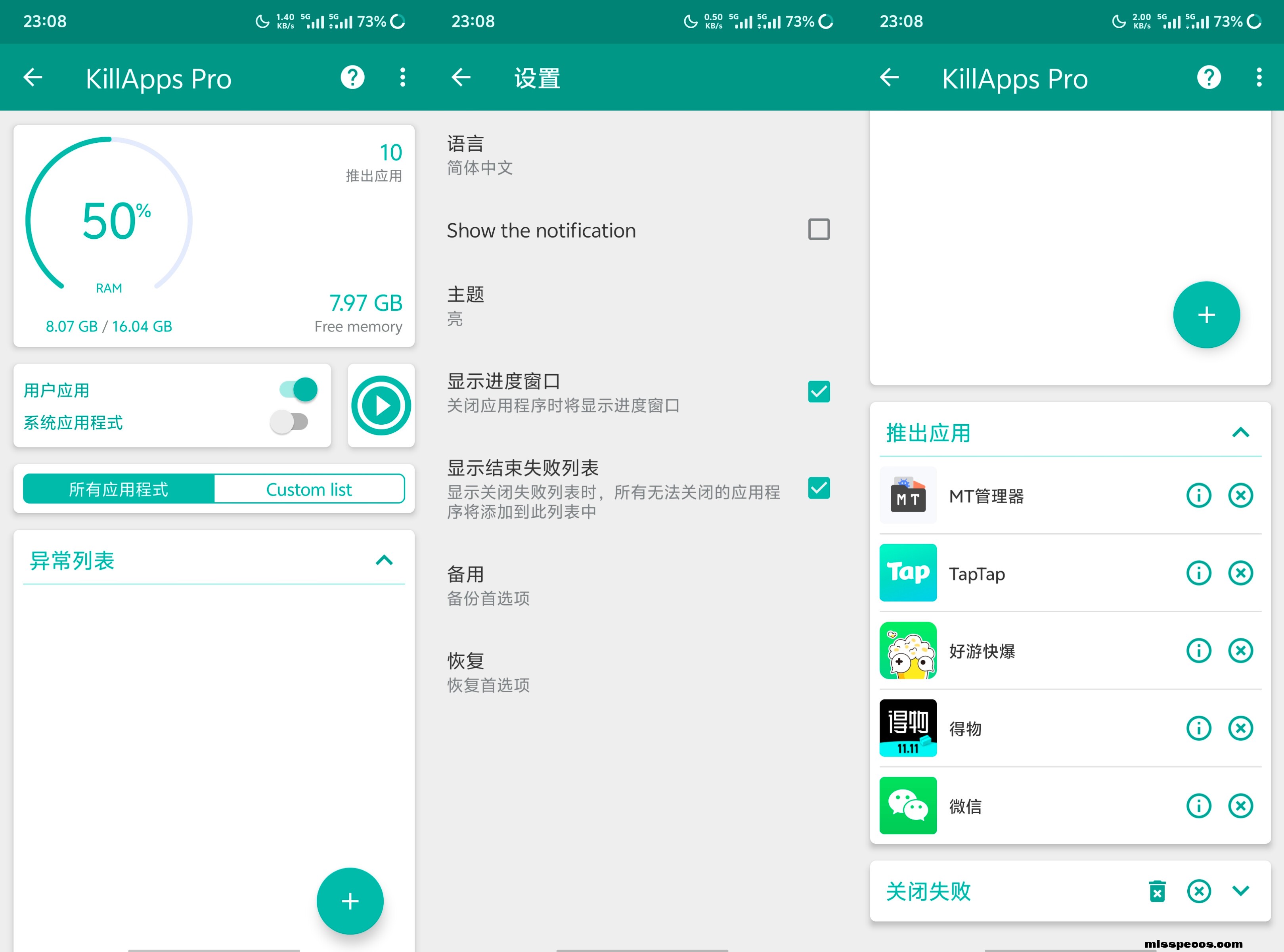Image resolution: width=1284 pixels, height=952 pixels.
Task: Click trash icon in 关闭失败 section
Action: point(1157,891)
